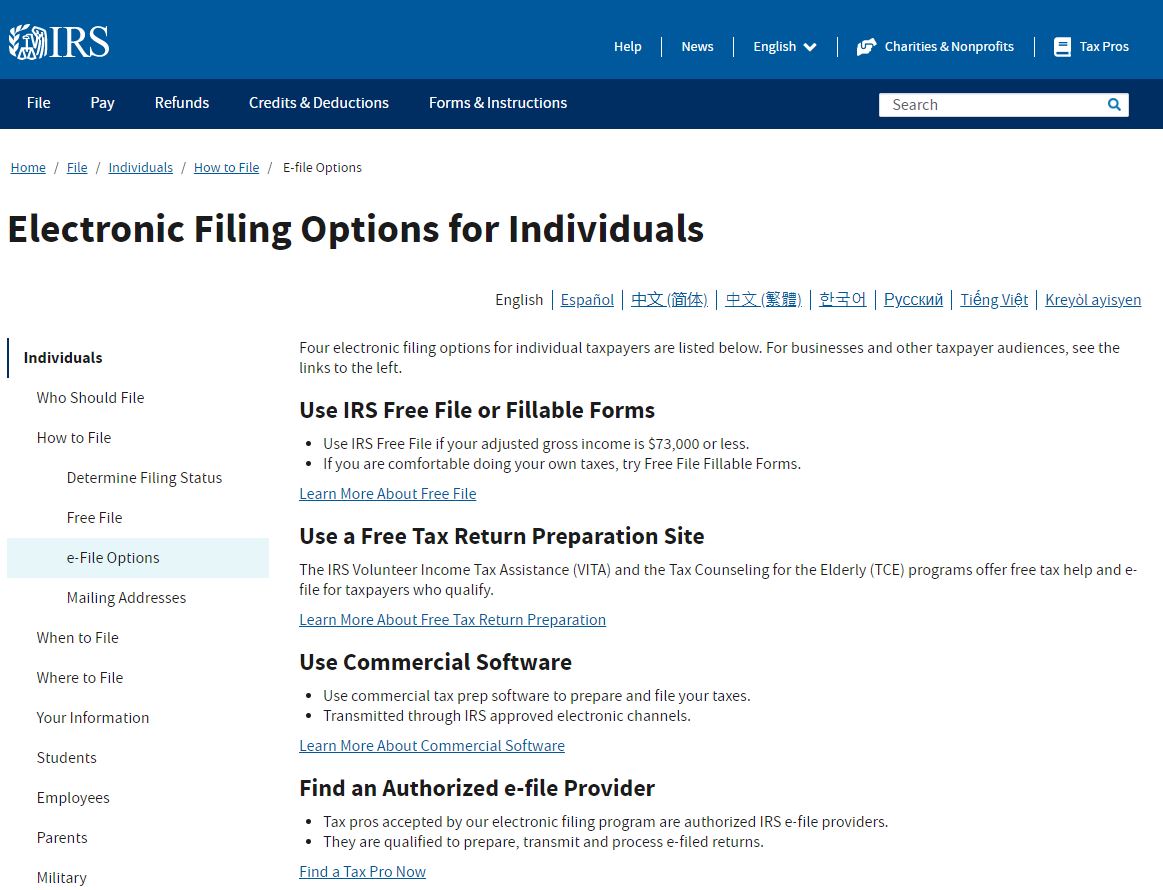This screenshot has width=1163, height=890.
Task: Select Individuals in the sidebar
Action: tap(63, 358)
